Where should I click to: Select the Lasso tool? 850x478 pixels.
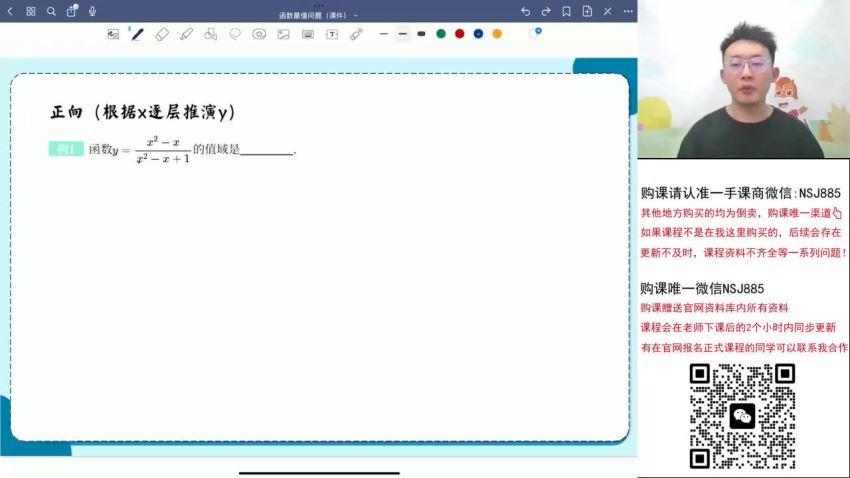[x=235, y=34]
